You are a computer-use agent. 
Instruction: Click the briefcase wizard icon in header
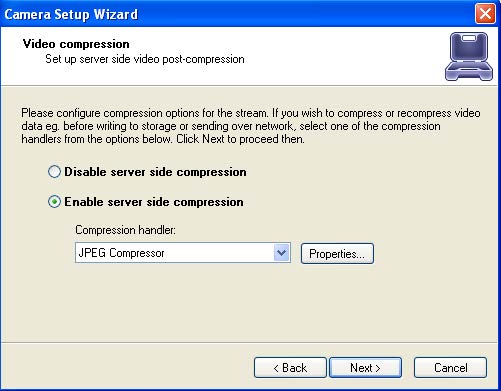tap(469, 56)
